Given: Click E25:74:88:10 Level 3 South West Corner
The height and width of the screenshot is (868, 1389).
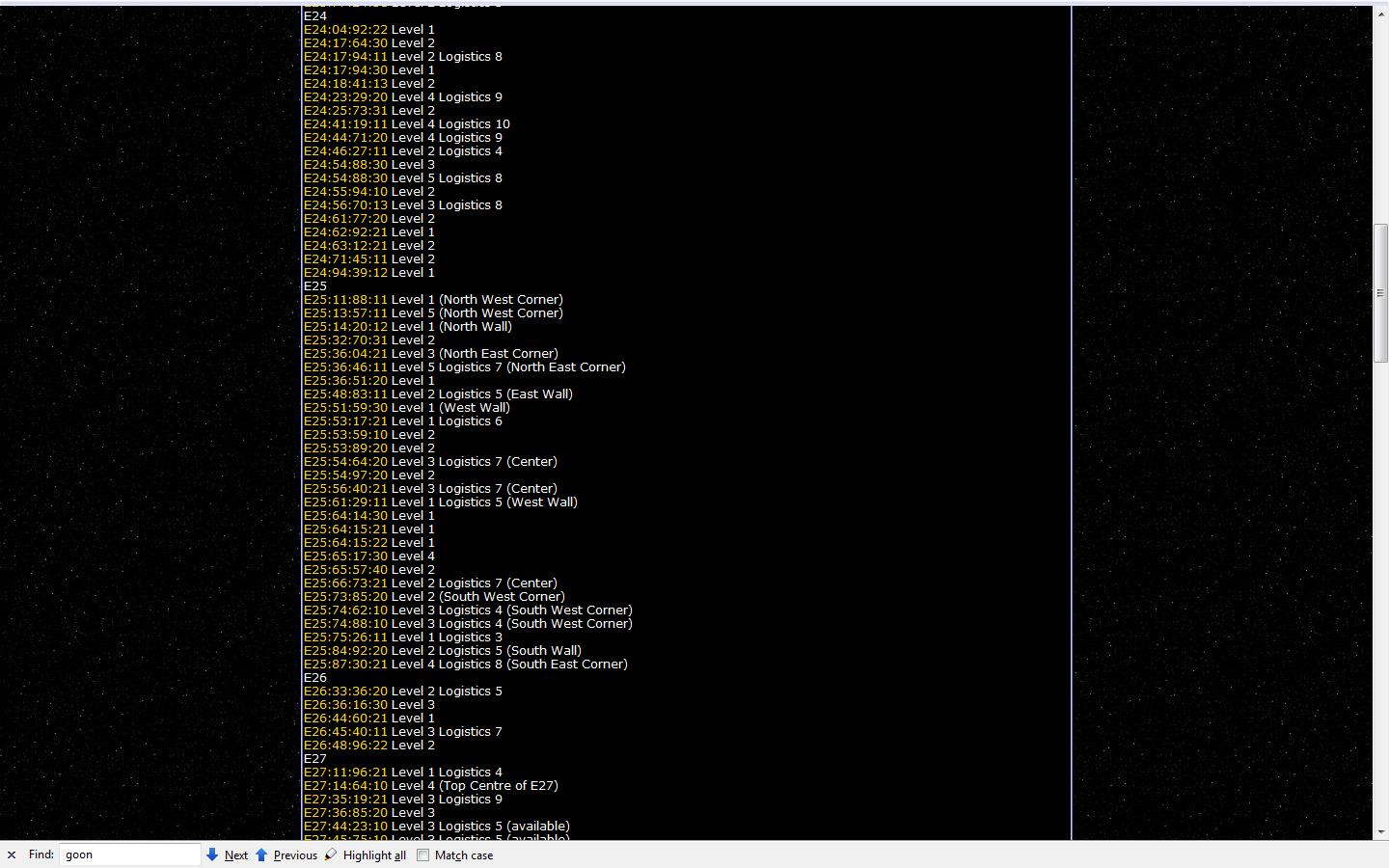Looking at the screenshot, I should click(468, 623).
